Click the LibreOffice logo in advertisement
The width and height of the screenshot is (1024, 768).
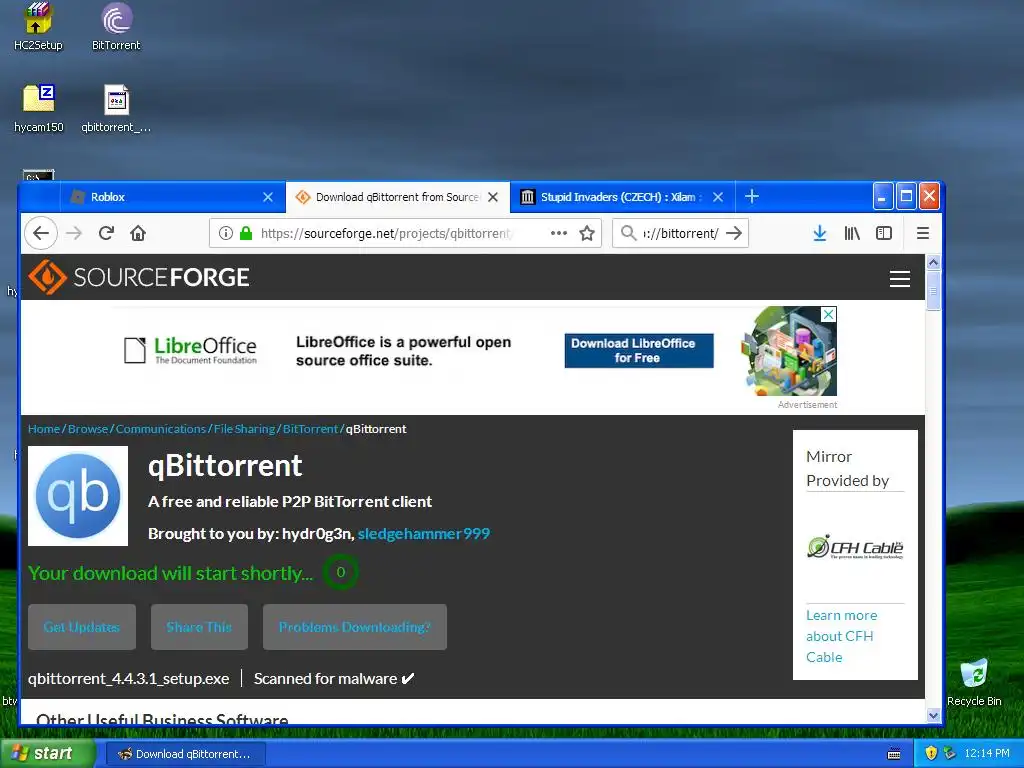tap(191, 351)
